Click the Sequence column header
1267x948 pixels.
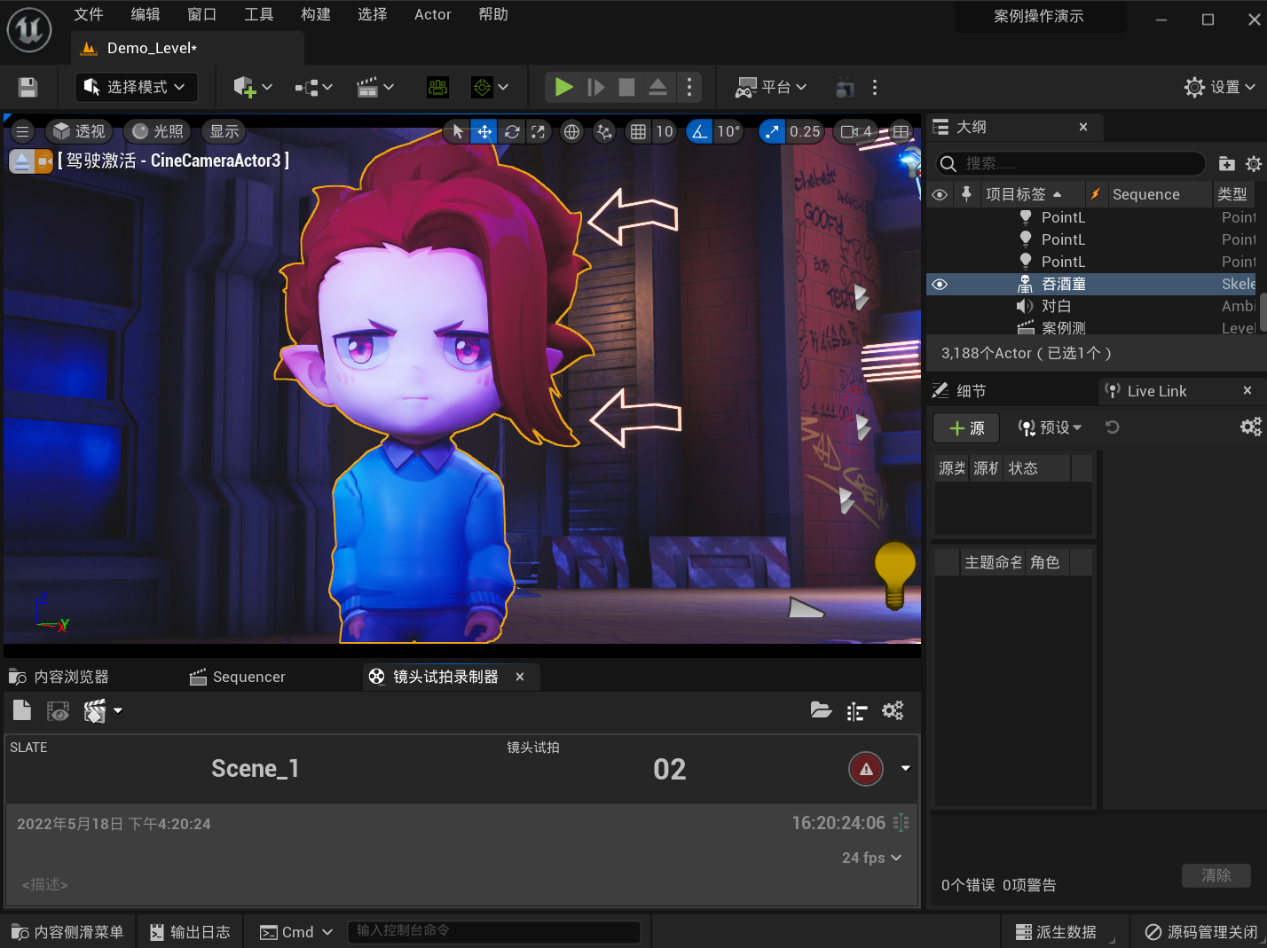click(1145, 194)
